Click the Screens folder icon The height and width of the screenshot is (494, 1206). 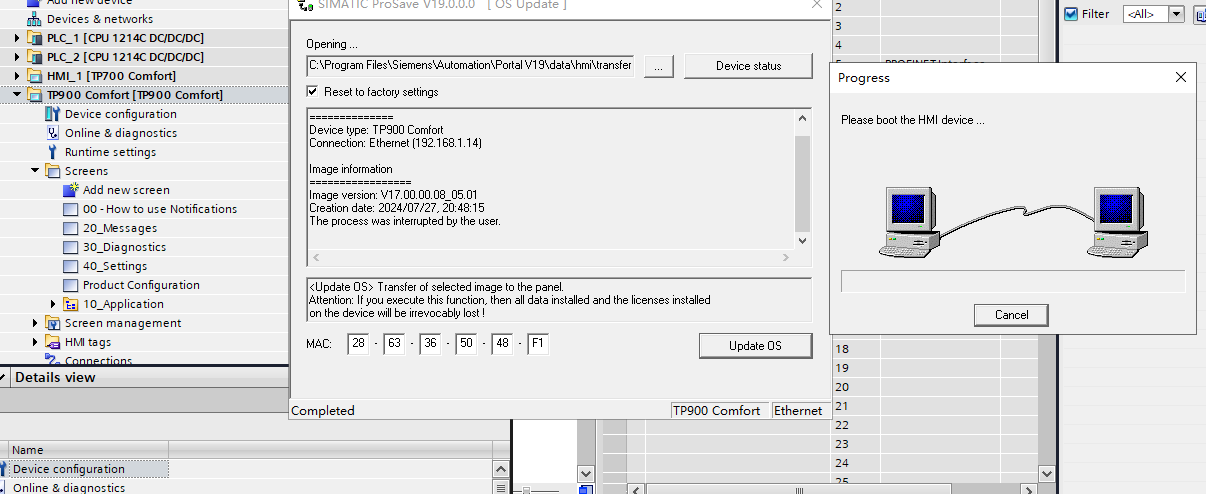point(53,171)
